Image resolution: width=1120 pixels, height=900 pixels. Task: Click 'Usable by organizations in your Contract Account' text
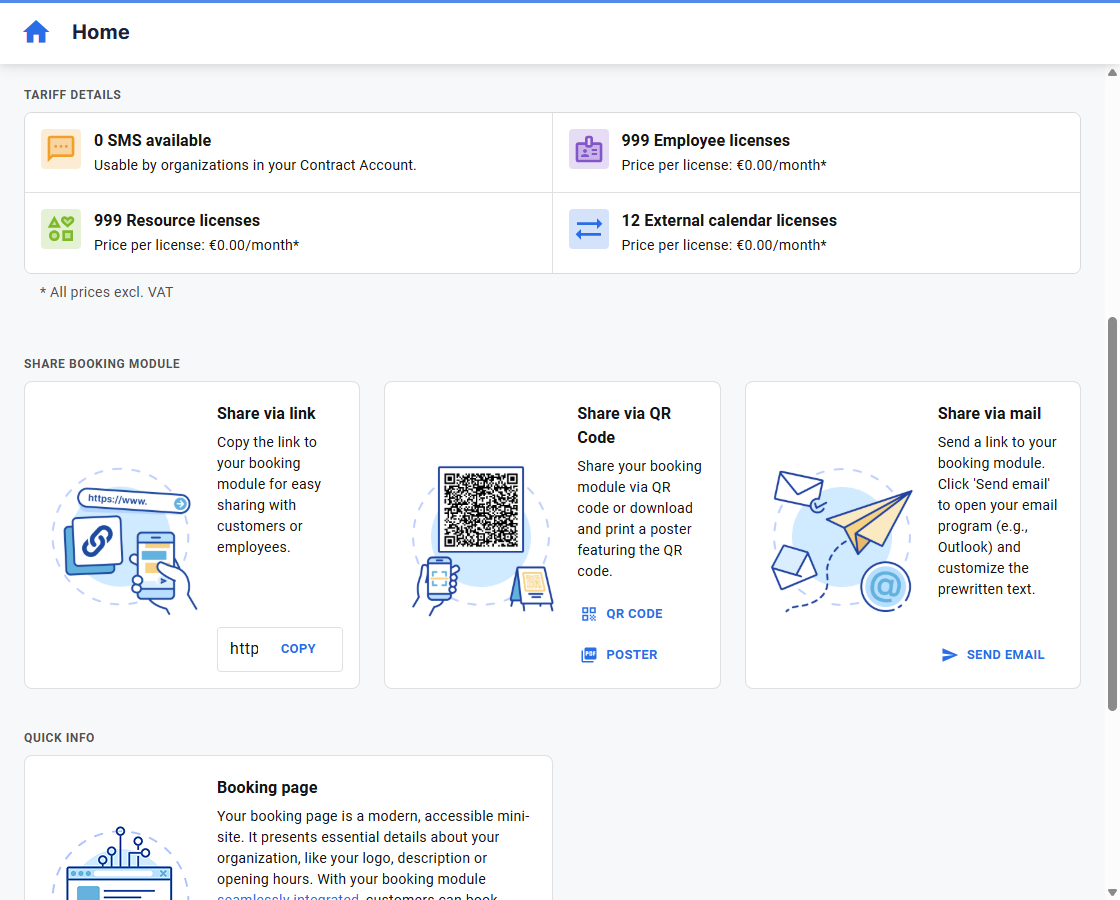coord(255,165)
